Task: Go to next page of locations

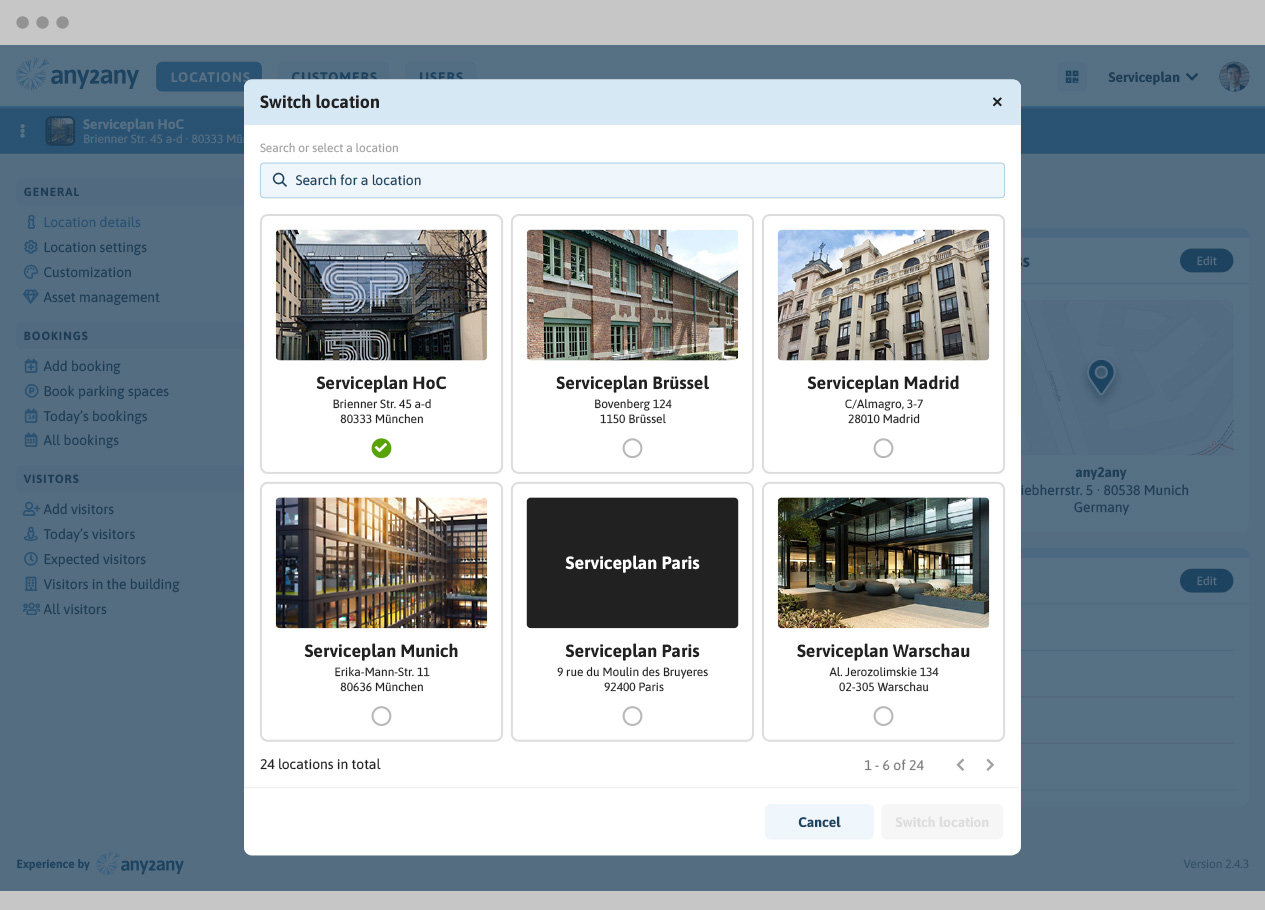Action: click(990, 765)
